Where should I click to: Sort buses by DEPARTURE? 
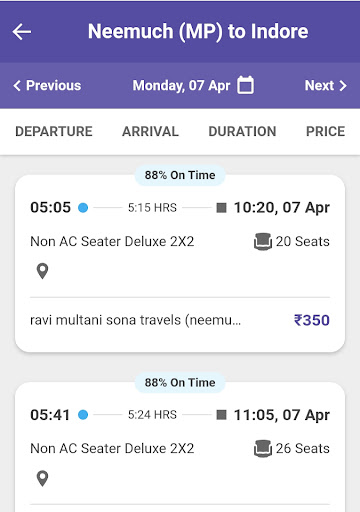pos(54,131)
